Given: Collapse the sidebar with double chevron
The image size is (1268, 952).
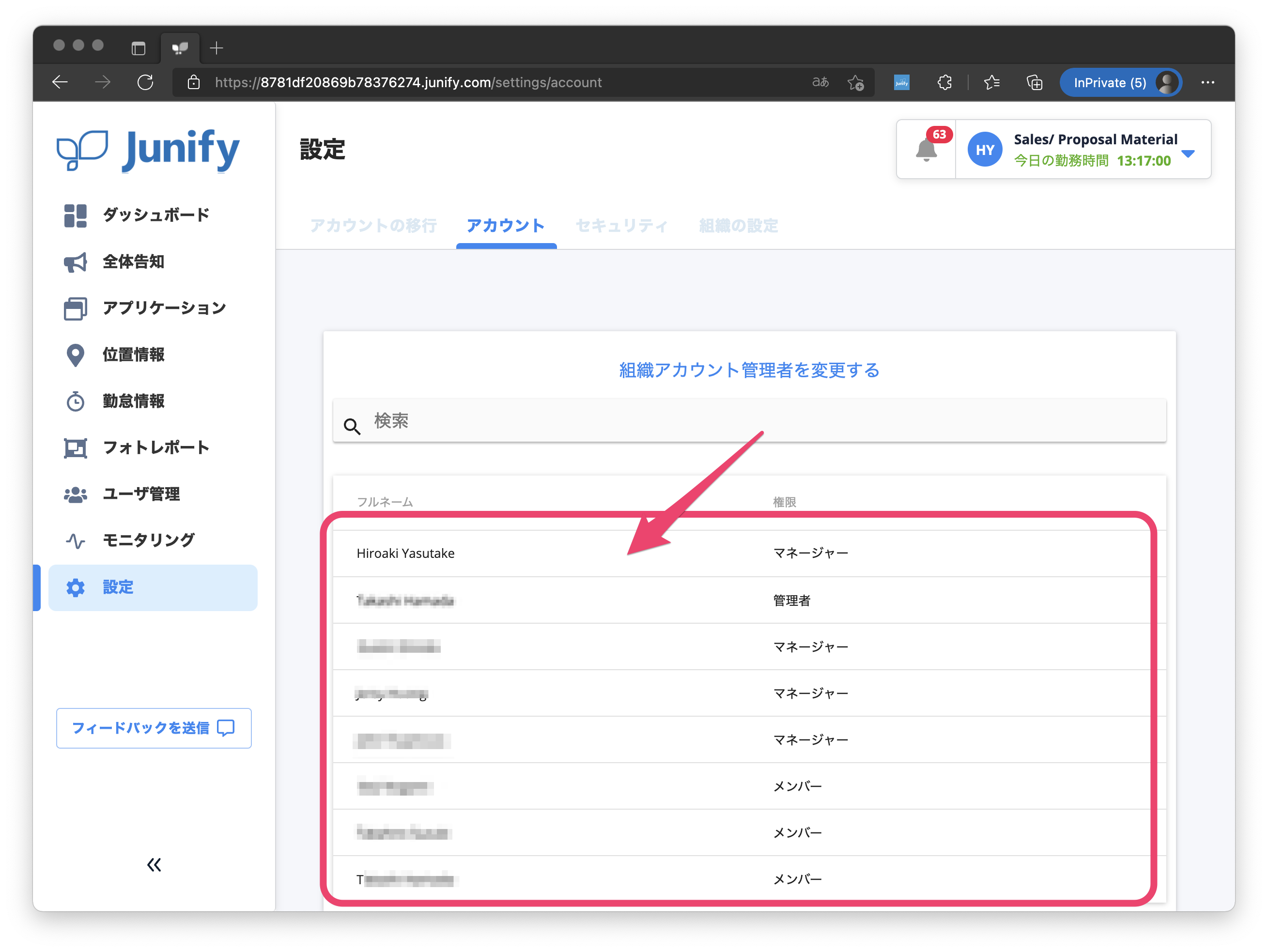Looking at the screenshot, I should (154, 864).
